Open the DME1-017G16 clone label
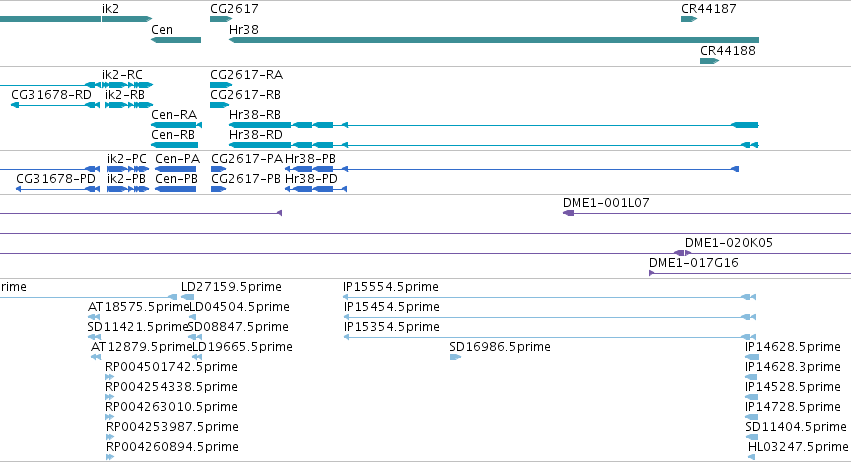851x462 pixels. (694, 263)
